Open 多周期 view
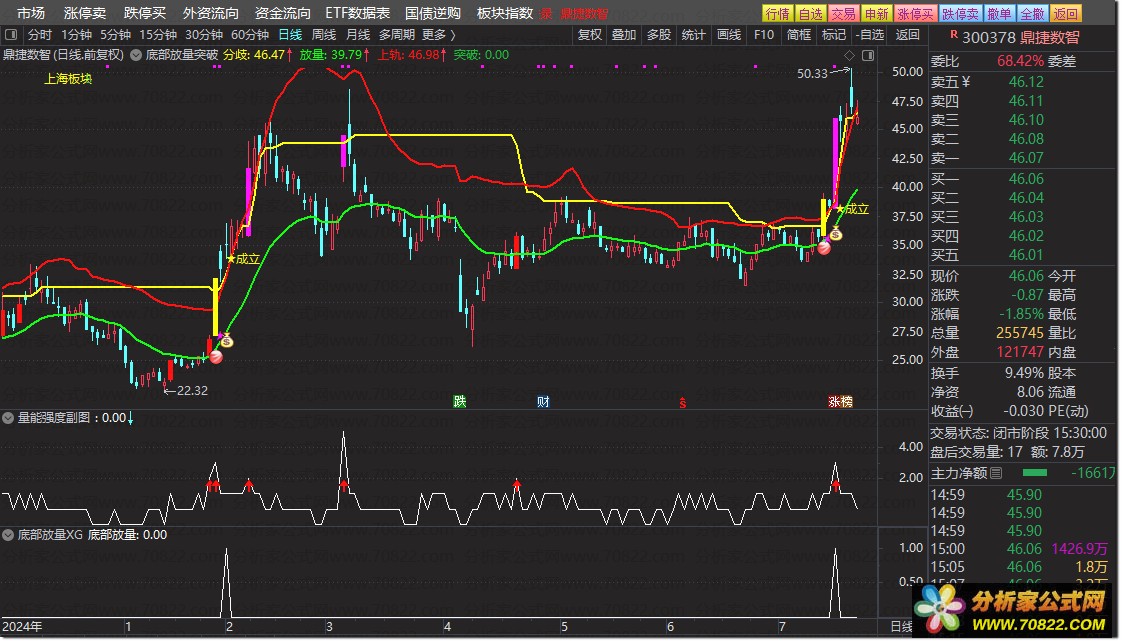 pyautogui.click(x=396, y=34)
